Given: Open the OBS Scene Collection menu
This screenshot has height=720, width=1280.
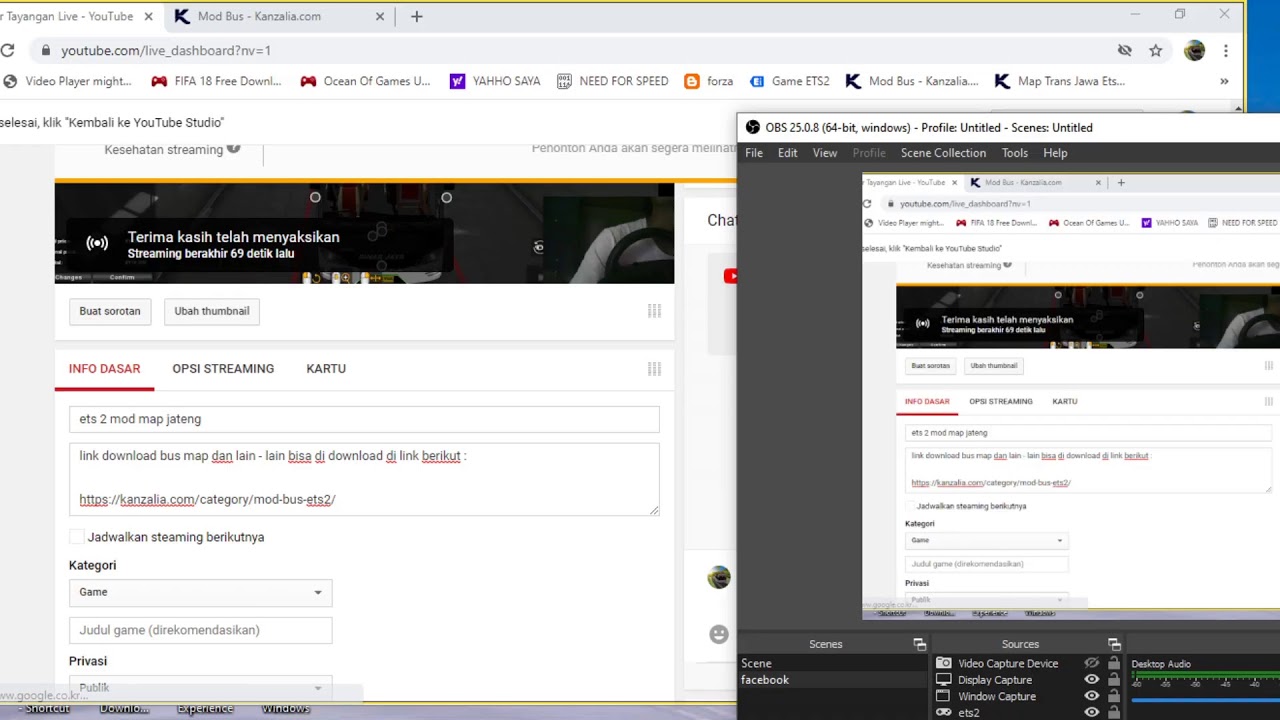Looking at the screenshot, I should coord(943,153).
